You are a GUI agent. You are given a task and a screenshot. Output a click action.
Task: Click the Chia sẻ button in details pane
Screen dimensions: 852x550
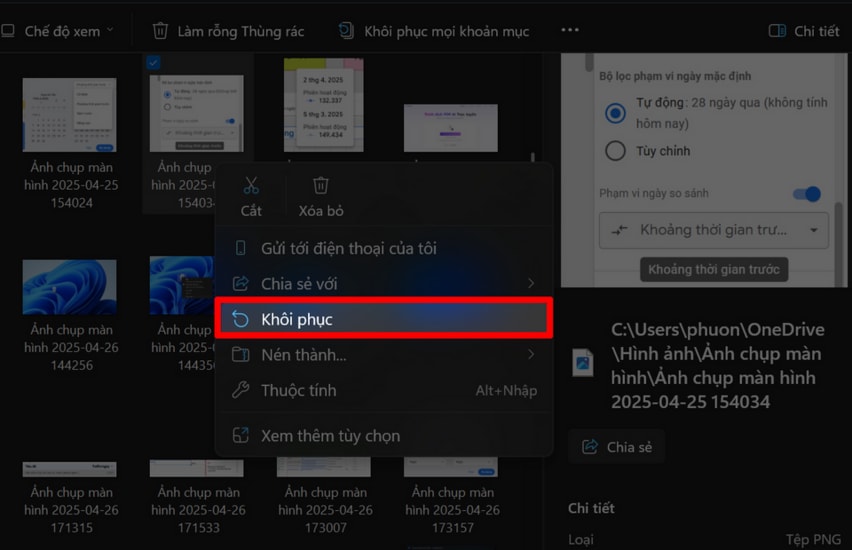(x=617, y=447)
